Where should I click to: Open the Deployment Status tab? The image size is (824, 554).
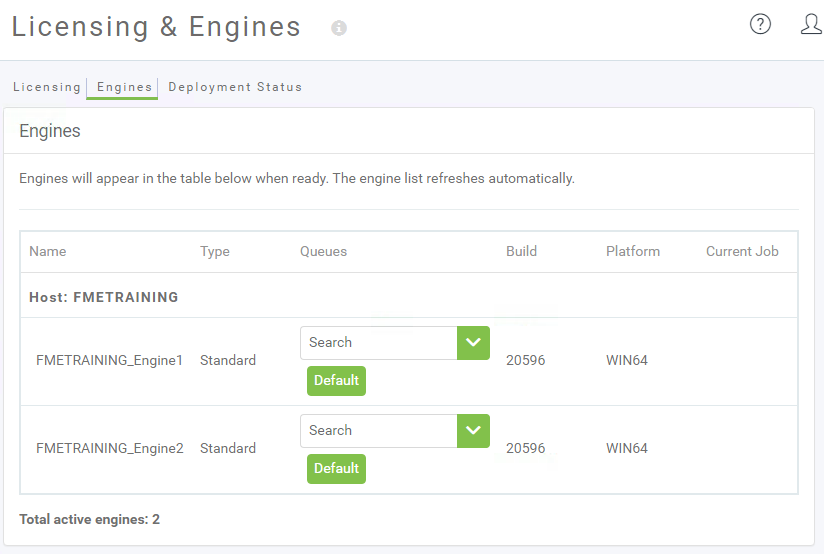click(235, 87)
